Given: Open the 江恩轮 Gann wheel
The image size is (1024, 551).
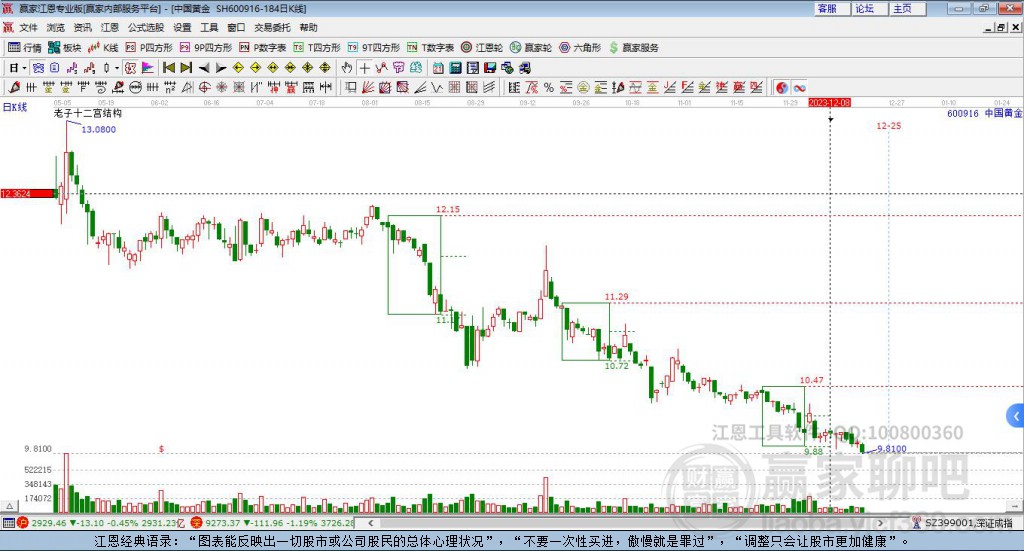Looking at the screenshot, I should pos(482,48).
